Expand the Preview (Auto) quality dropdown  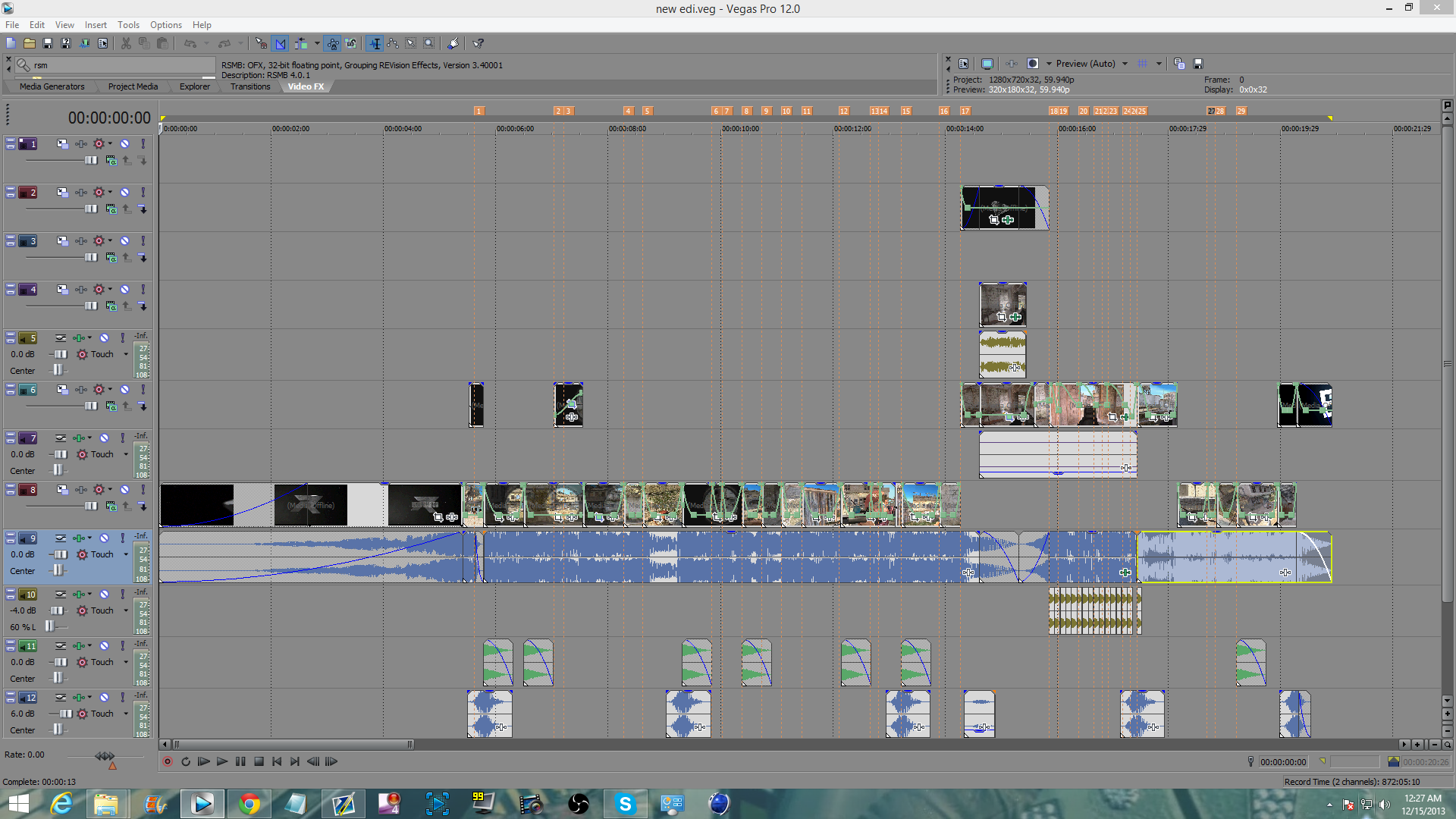pyautogui.click(x=1125, y=64)
